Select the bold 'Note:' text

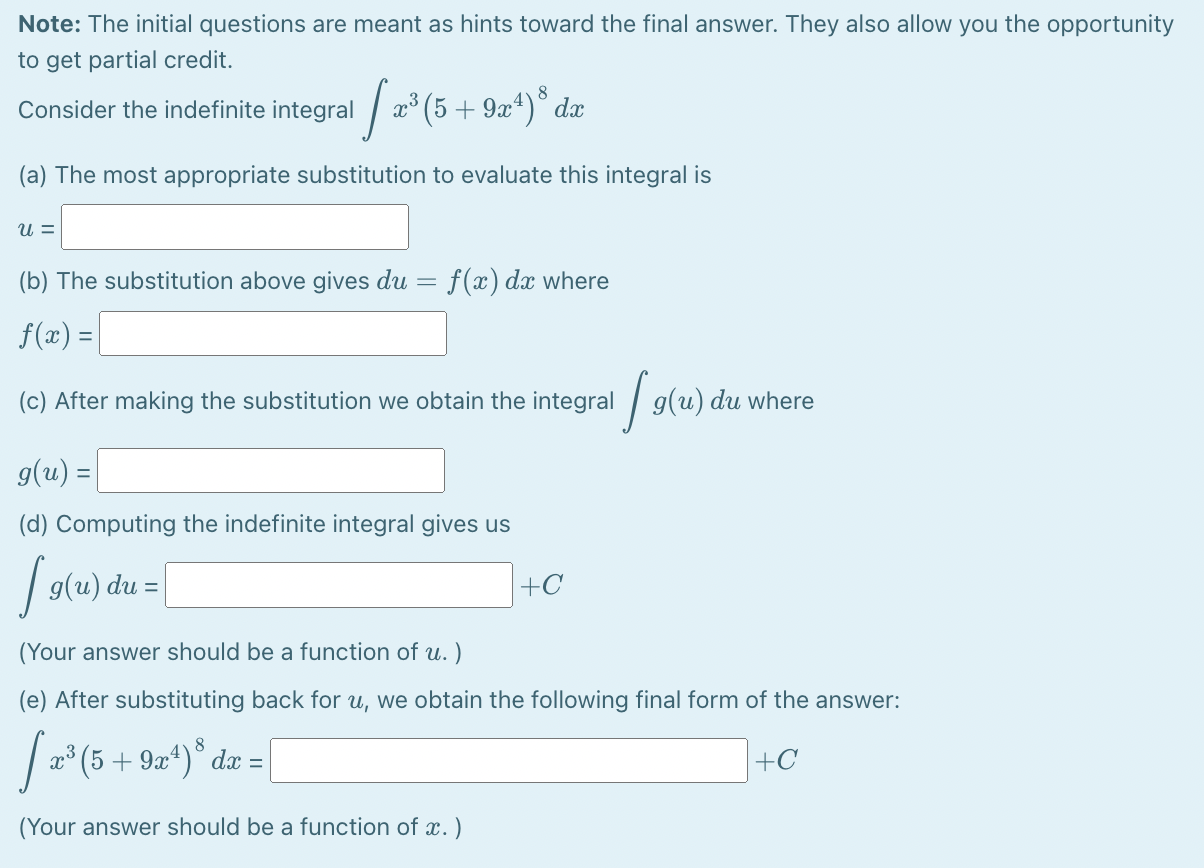click(47, 23)
